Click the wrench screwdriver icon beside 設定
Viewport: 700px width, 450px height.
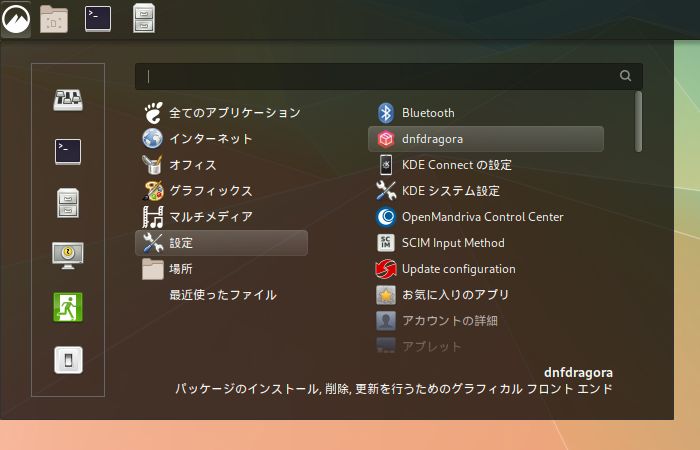(153, 242)
